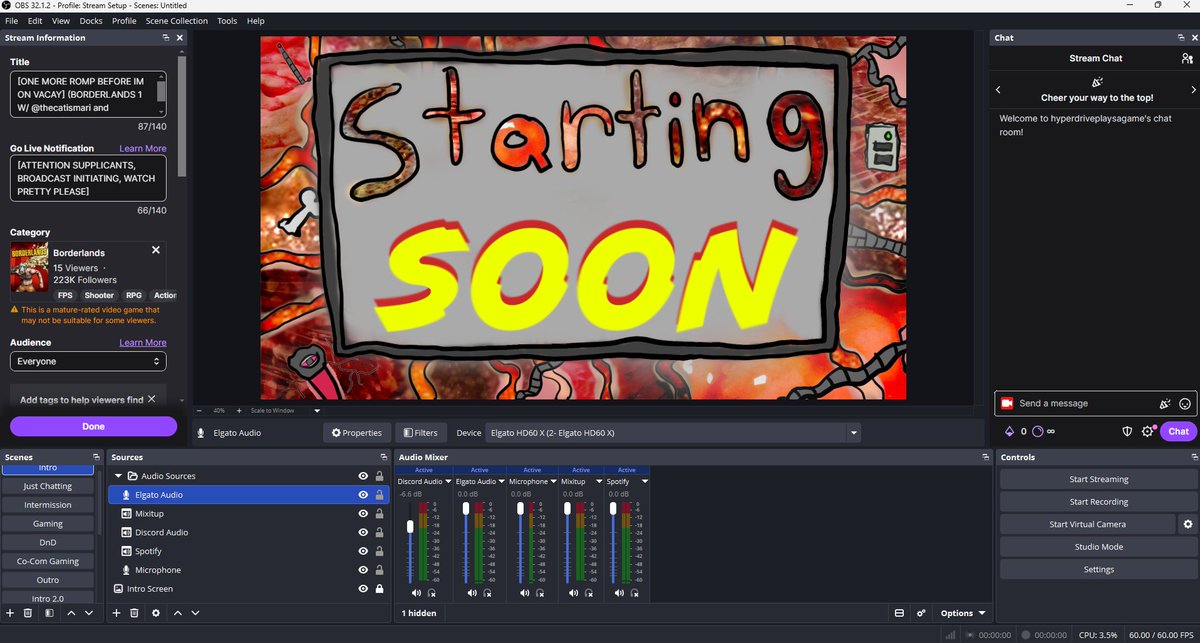Add a new scene with plus icon
This screenshot has height=643, width=1200.
pyautogui.click(x=10, y=612)
